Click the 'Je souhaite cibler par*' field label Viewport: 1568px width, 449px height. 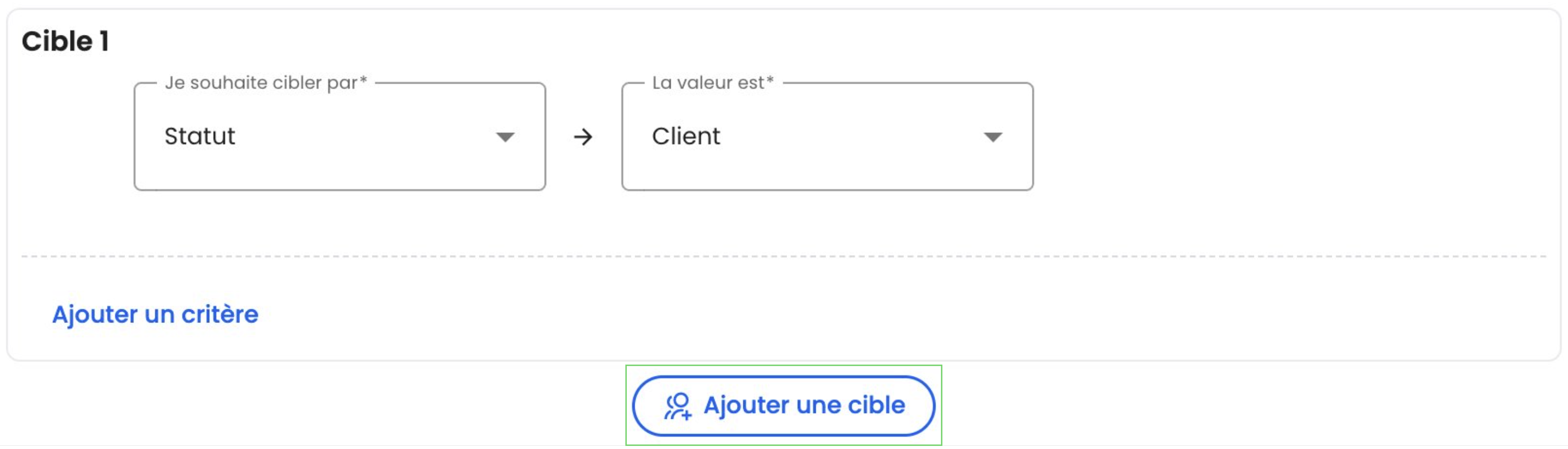tap(266, 83)
